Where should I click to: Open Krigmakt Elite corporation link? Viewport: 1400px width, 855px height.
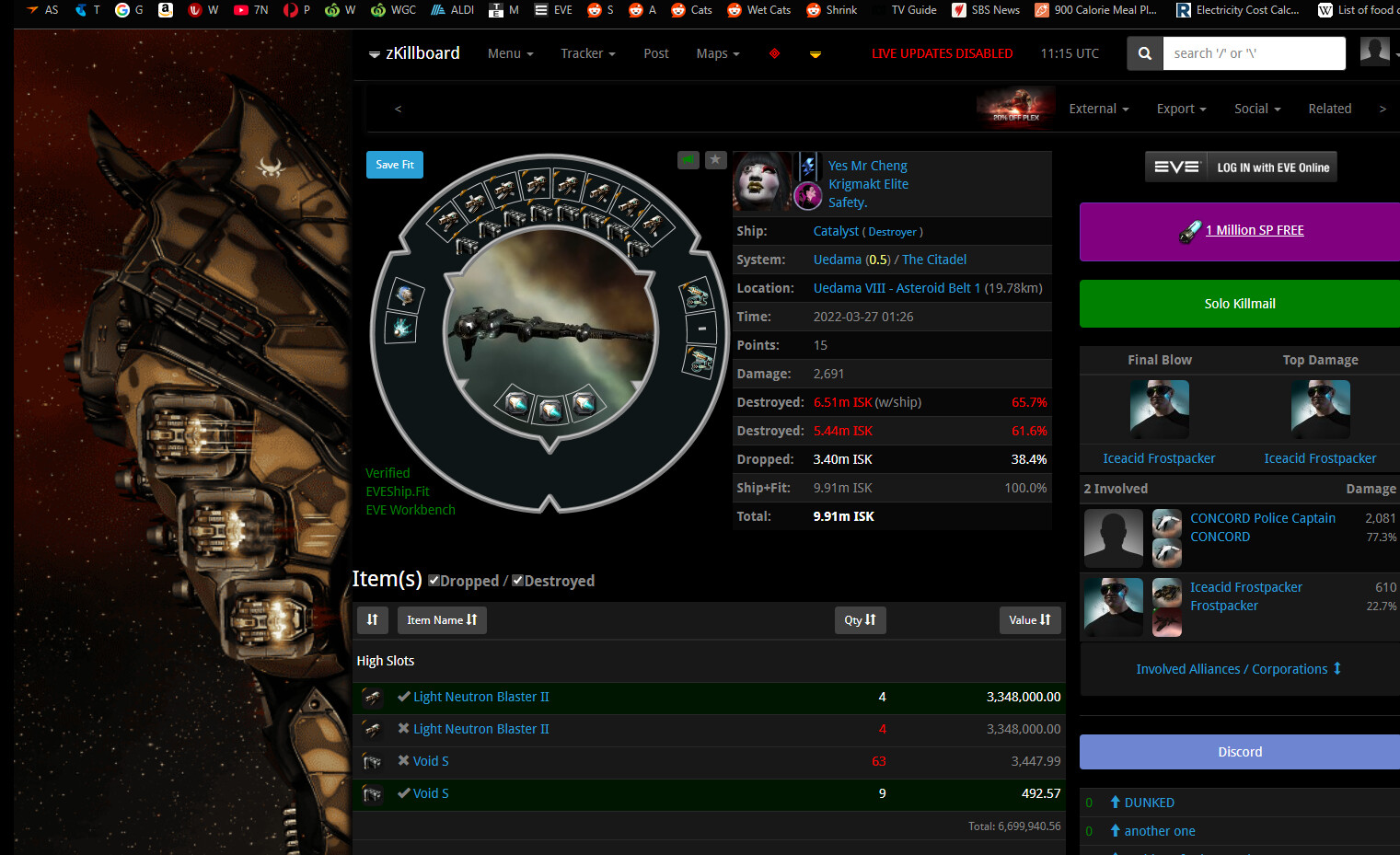[x=868, y=184]
